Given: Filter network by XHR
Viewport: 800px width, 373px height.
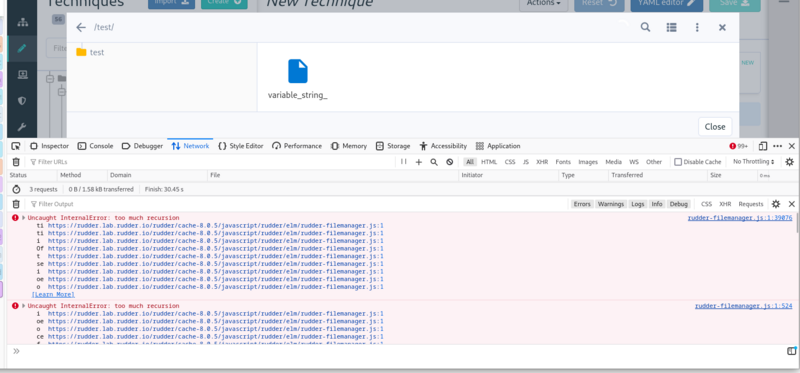Looking at the screenshot, I should tap(542, 162).
